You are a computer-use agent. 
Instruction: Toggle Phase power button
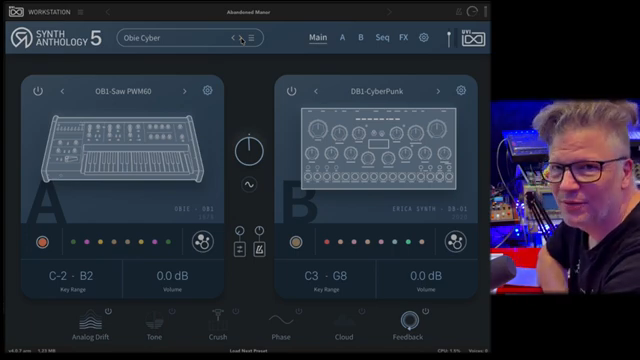(299, 311)
